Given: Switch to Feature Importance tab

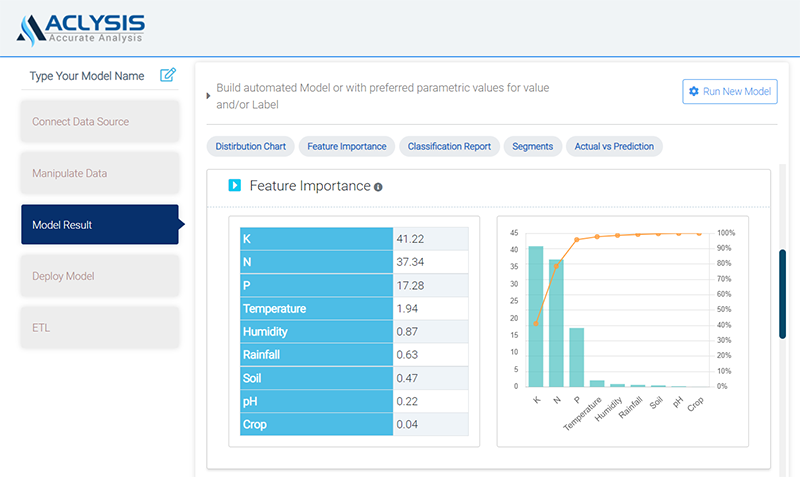Looking at the screenshot, I should point(347,146).
